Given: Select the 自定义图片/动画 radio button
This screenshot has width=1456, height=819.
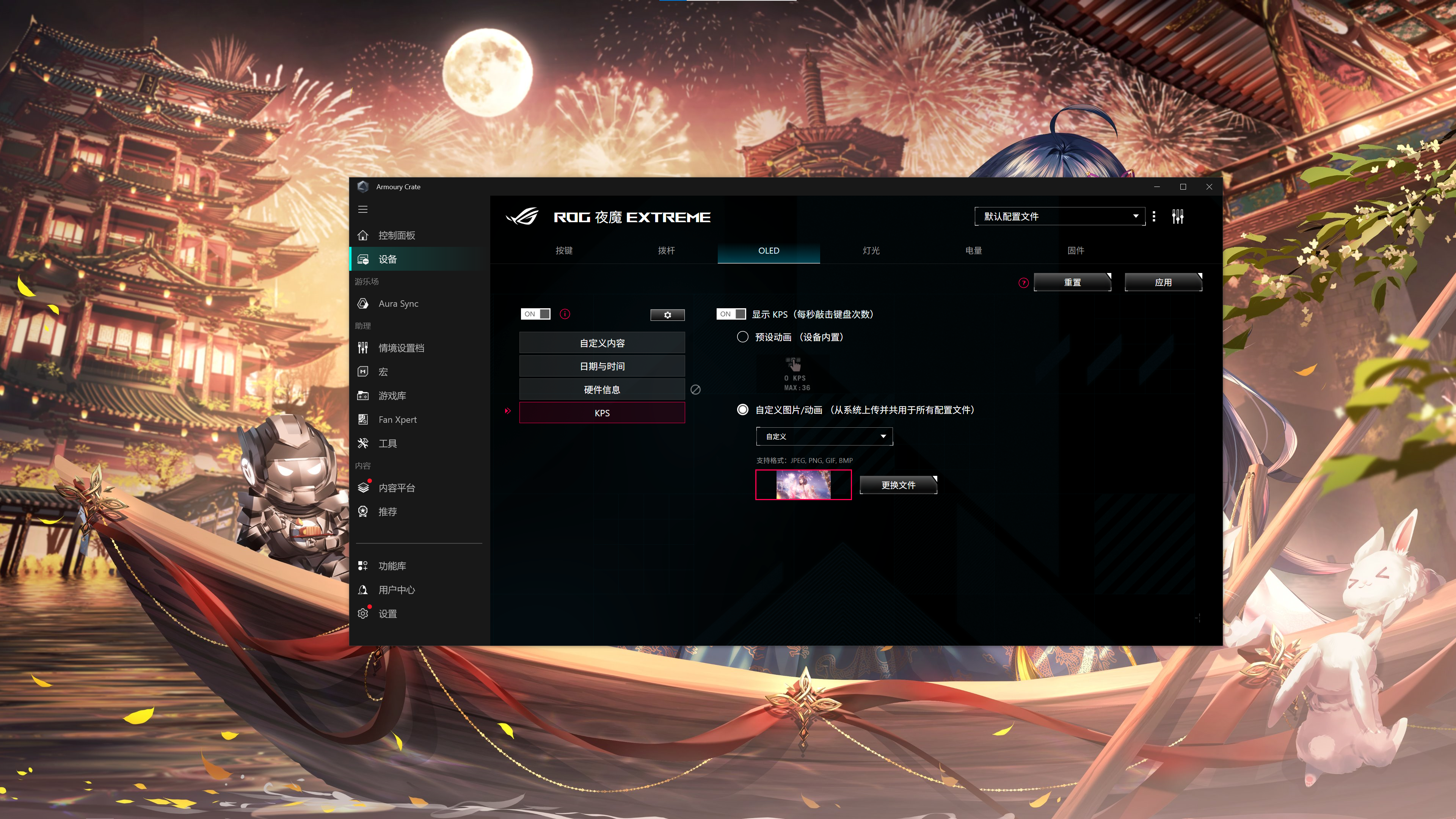Looking at the screenshot, I should 743,410.
